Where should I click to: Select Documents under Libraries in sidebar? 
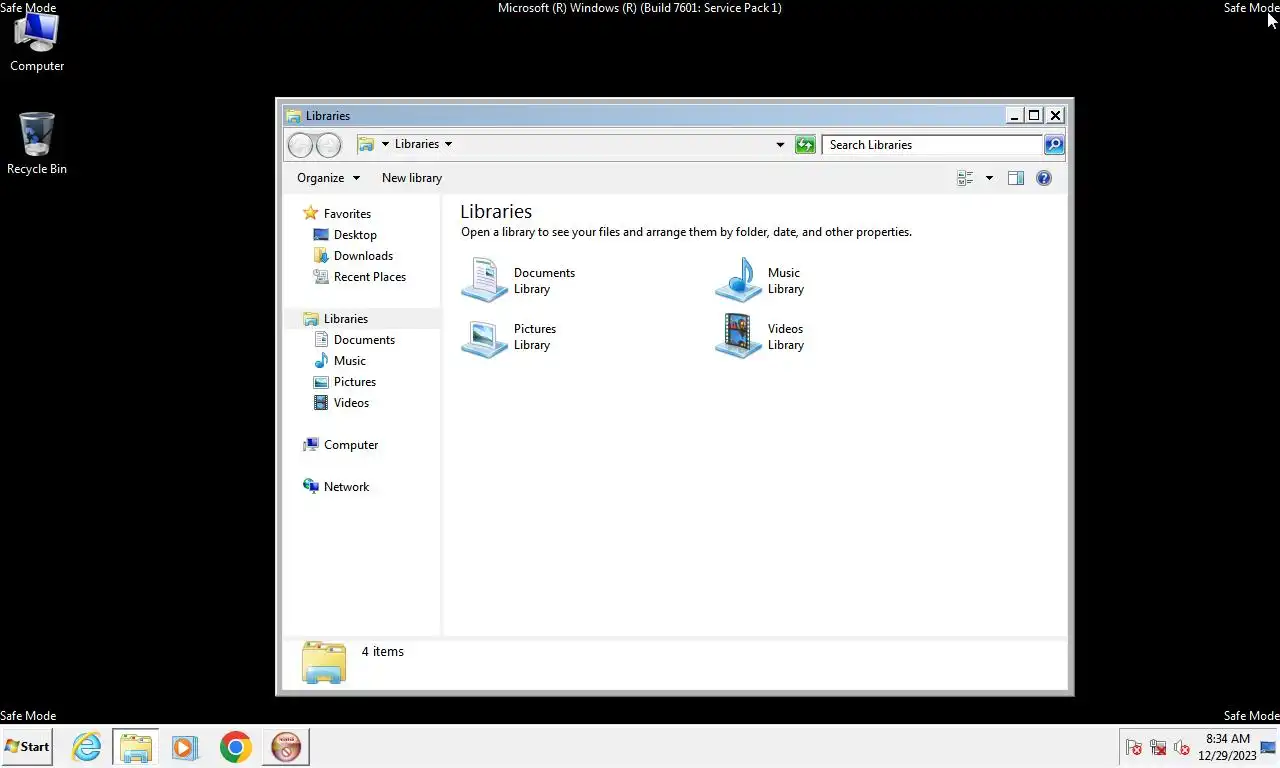tap(364, 340)
